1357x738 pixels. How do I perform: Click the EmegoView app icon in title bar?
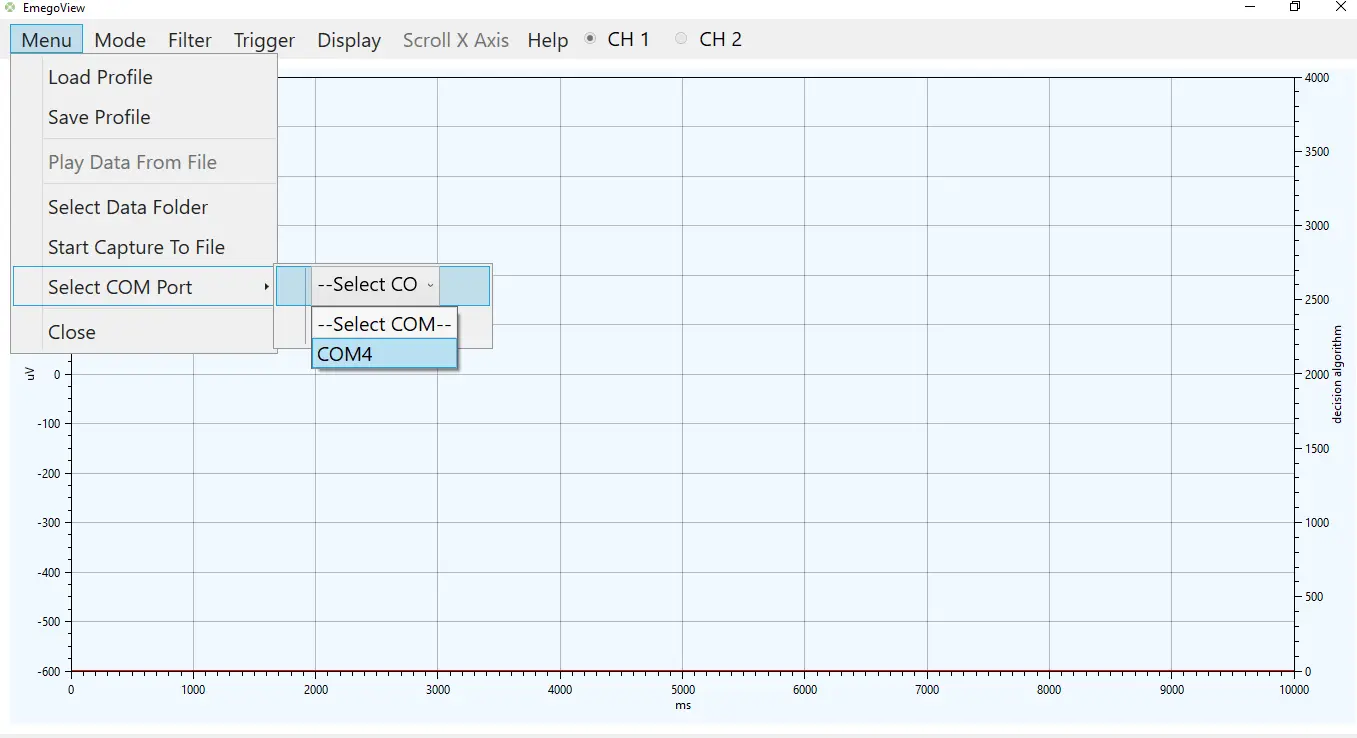[x=10, y=7]
